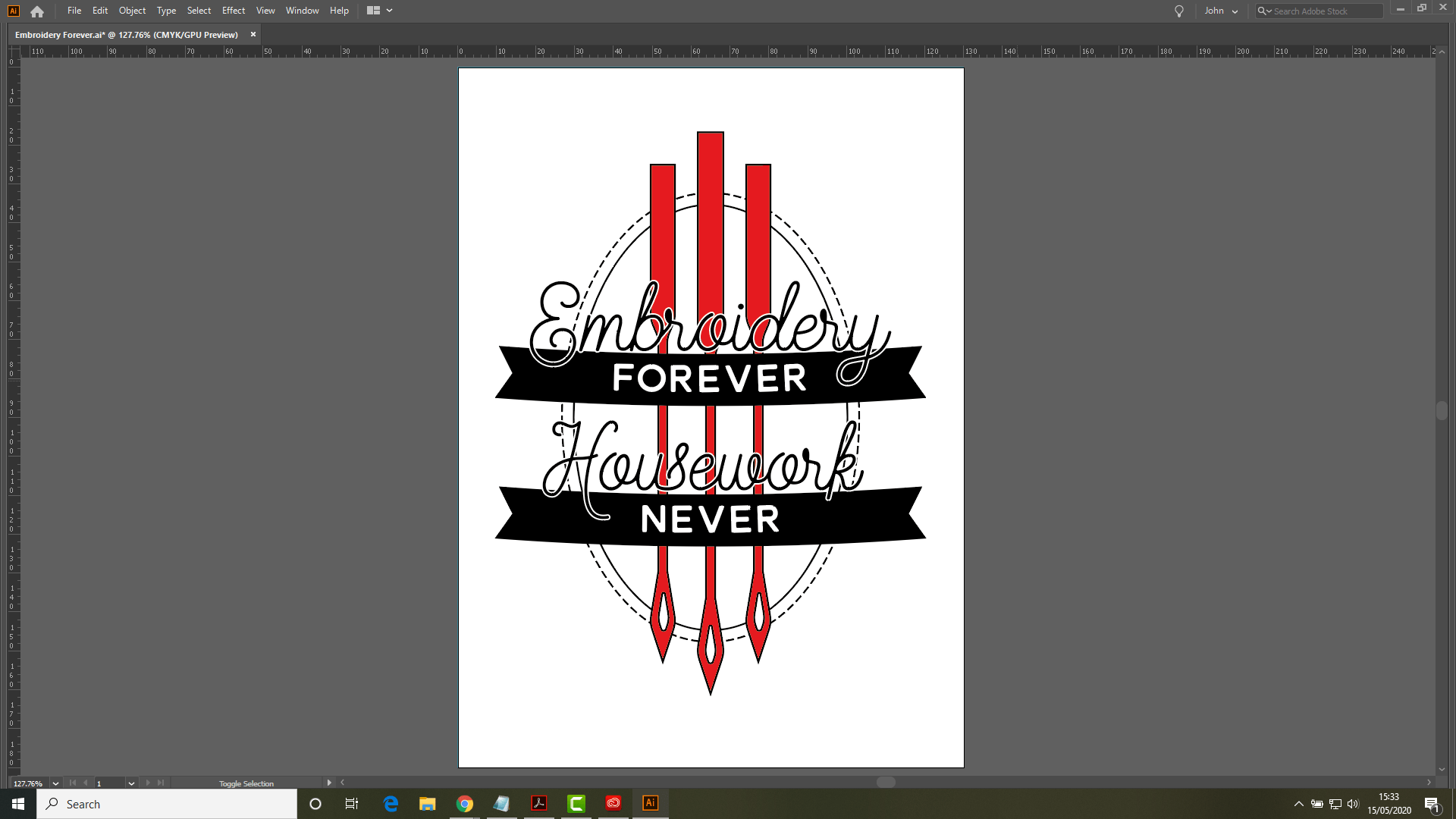Click the horizontal scrollbar thumb
The height and width of the screenshot is (819, 1456).
pyautogui.click(x=886, y=783)
